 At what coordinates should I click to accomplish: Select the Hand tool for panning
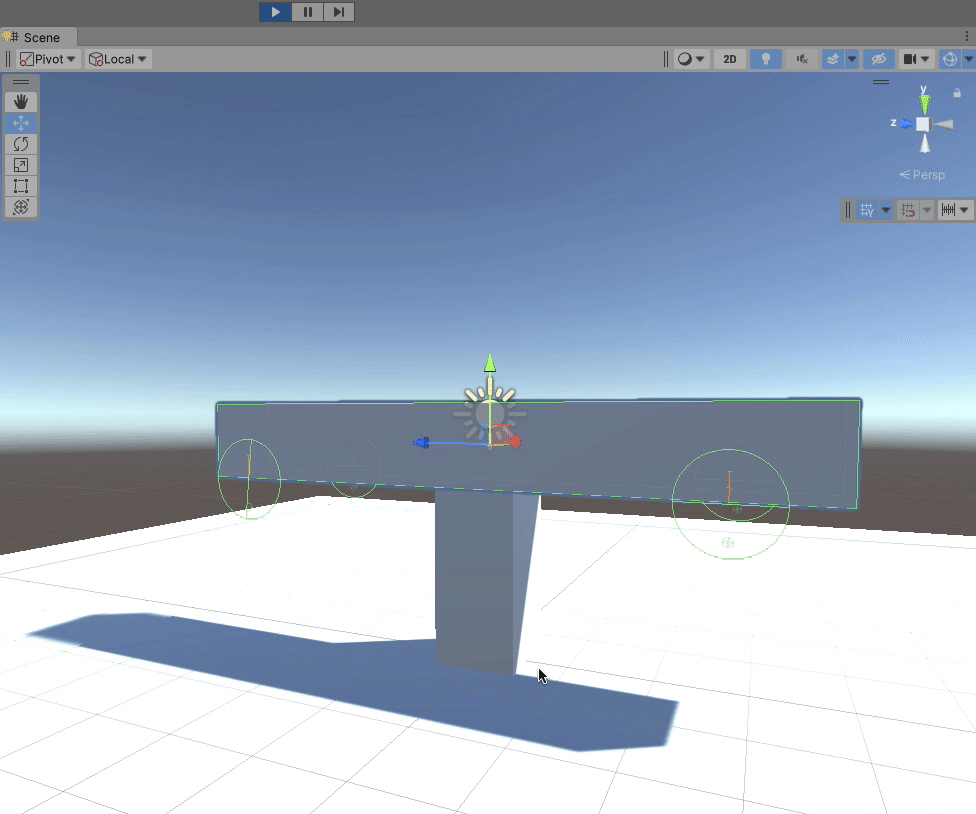click(20, 101)
